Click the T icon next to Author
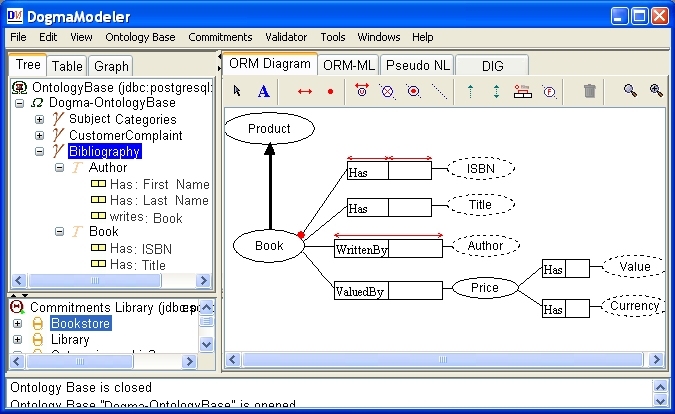The height and width of the screenshot is (414, 675). coord(77,167)
